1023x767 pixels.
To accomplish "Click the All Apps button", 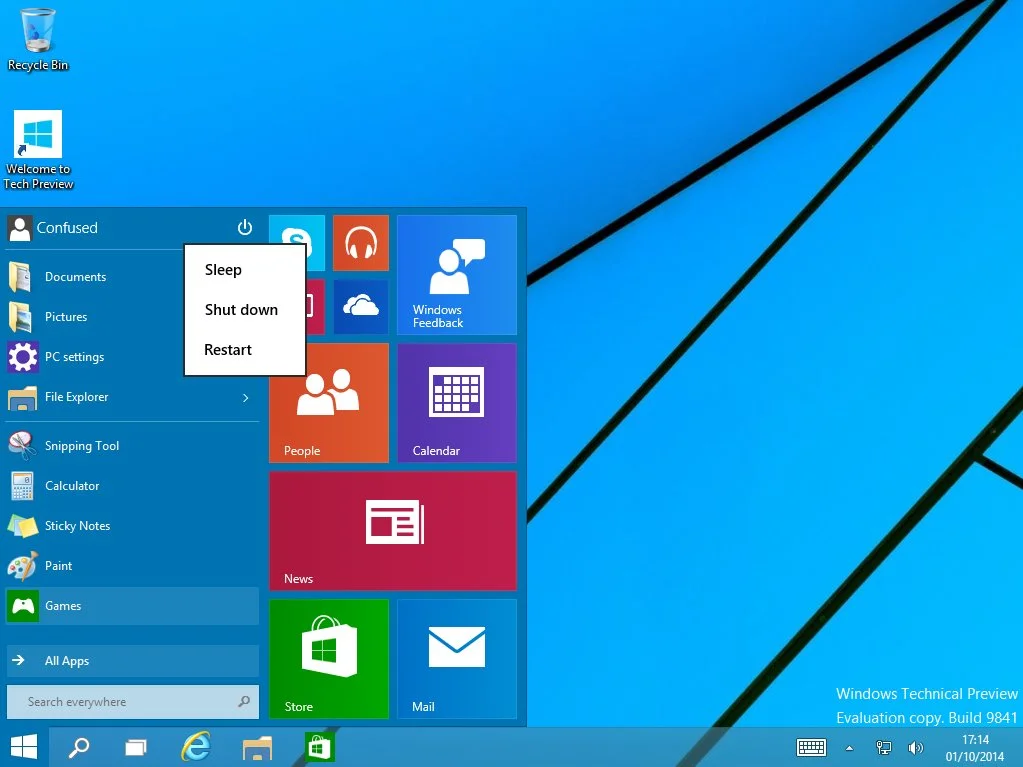I will [x=132, y=661].
